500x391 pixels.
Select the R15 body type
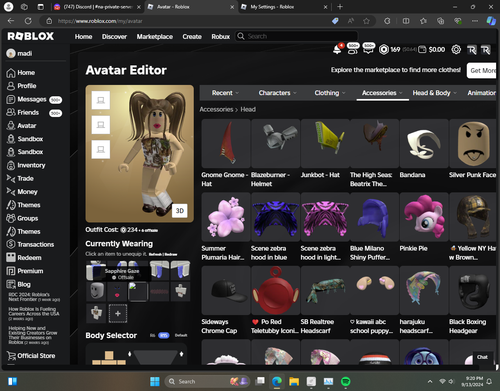163,335
